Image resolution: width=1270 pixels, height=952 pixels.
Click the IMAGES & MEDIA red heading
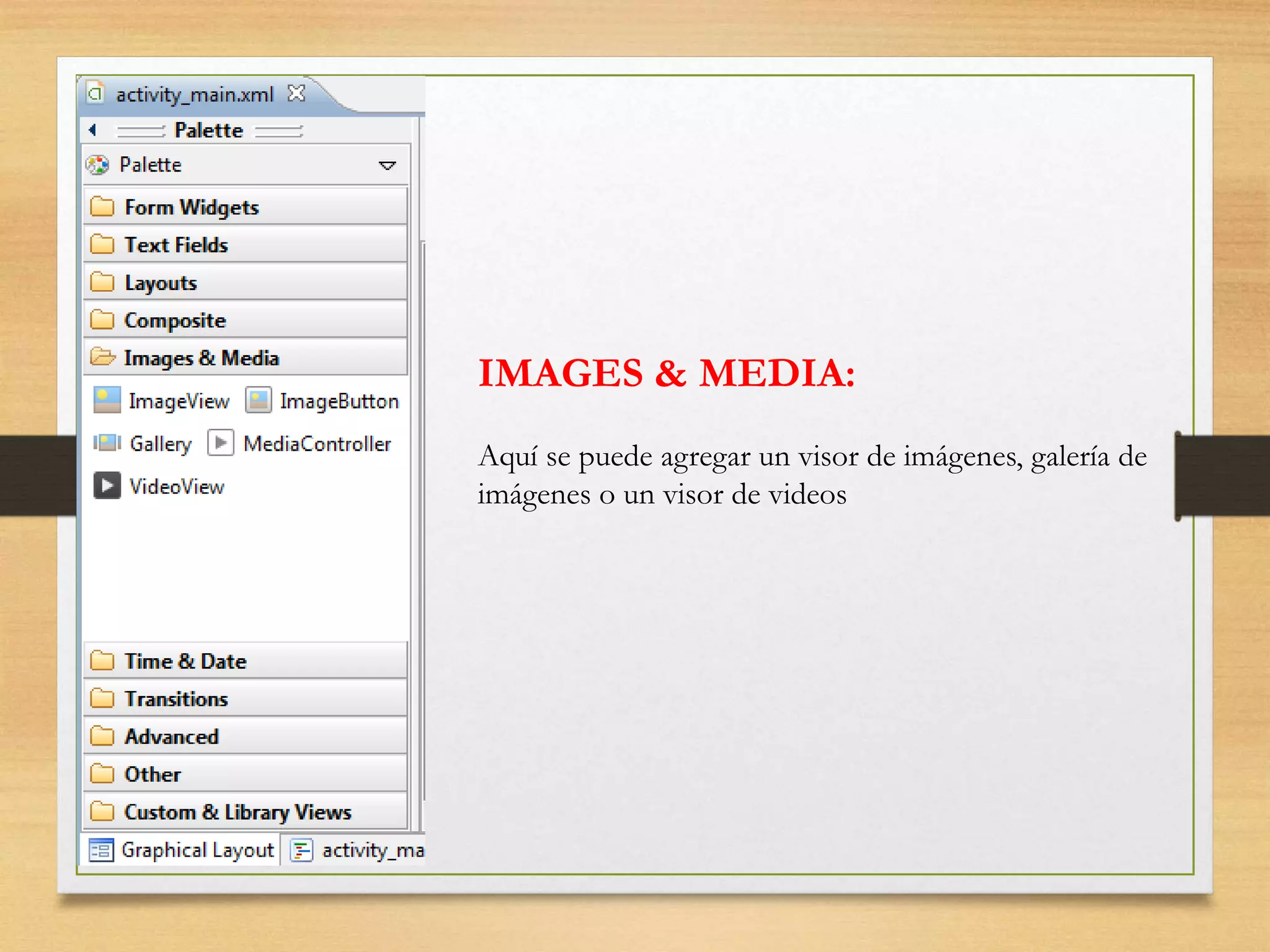click(x=667, y=373)
